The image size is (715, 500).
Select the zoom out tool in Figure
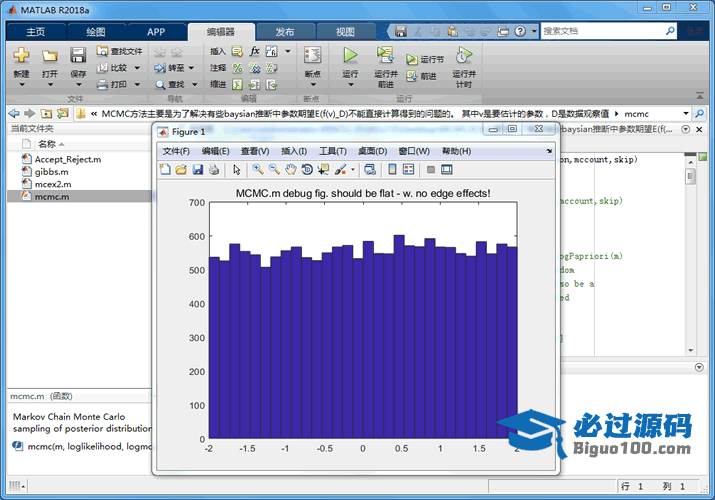[274, 170]
